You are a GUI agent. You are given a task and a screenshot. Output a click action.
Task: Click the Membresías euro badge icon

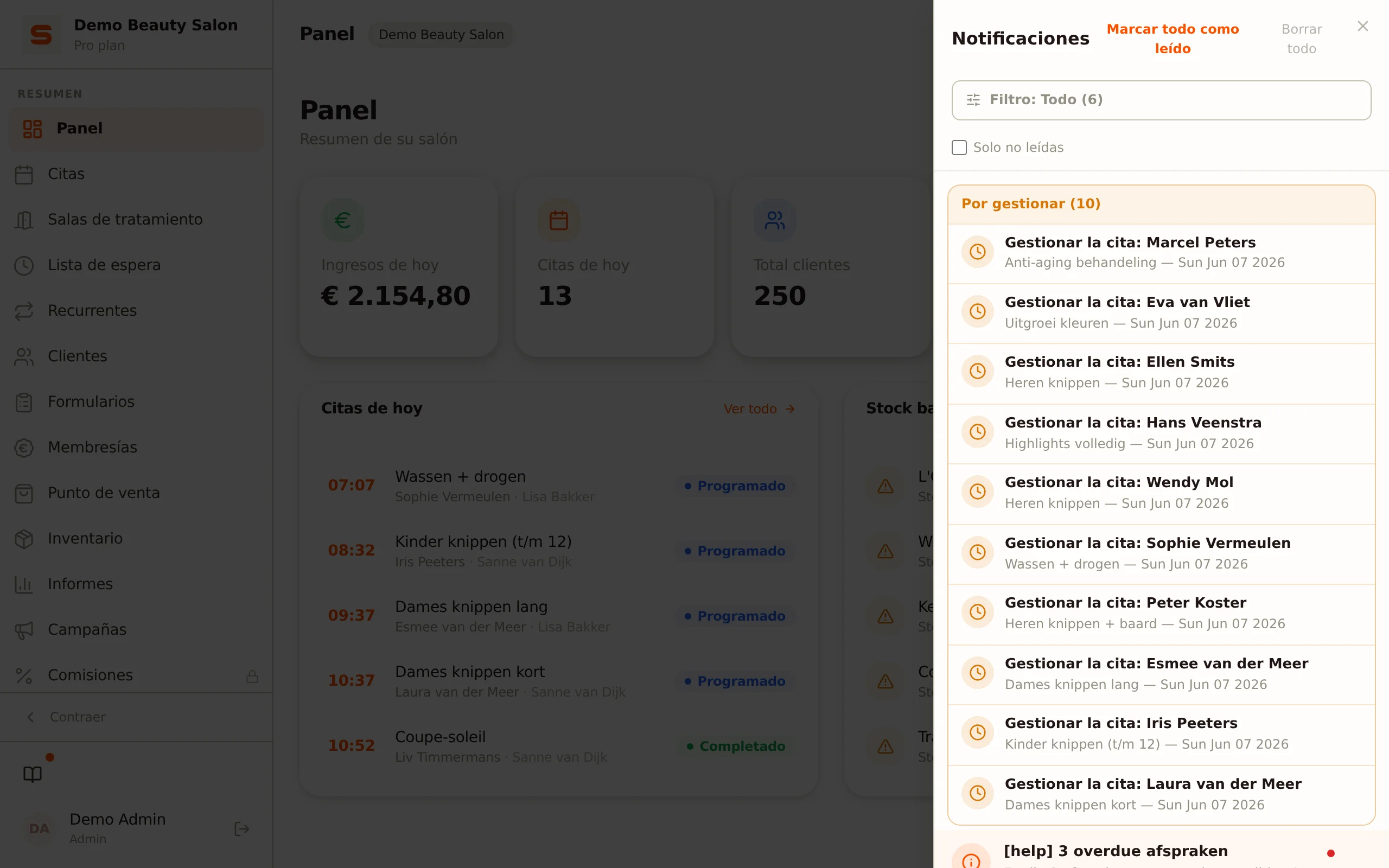24,447
